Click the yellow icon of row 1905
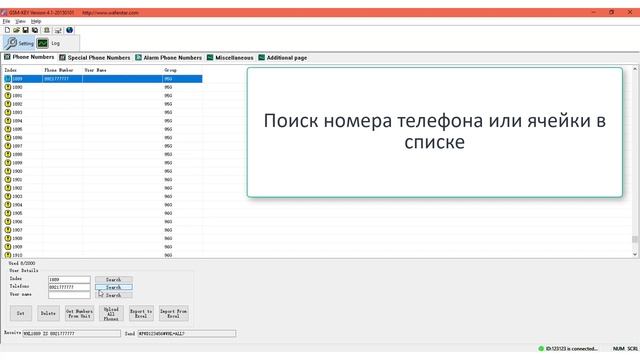Image resolution: width=640 pixels, height=360 pixels. [8, 213]
